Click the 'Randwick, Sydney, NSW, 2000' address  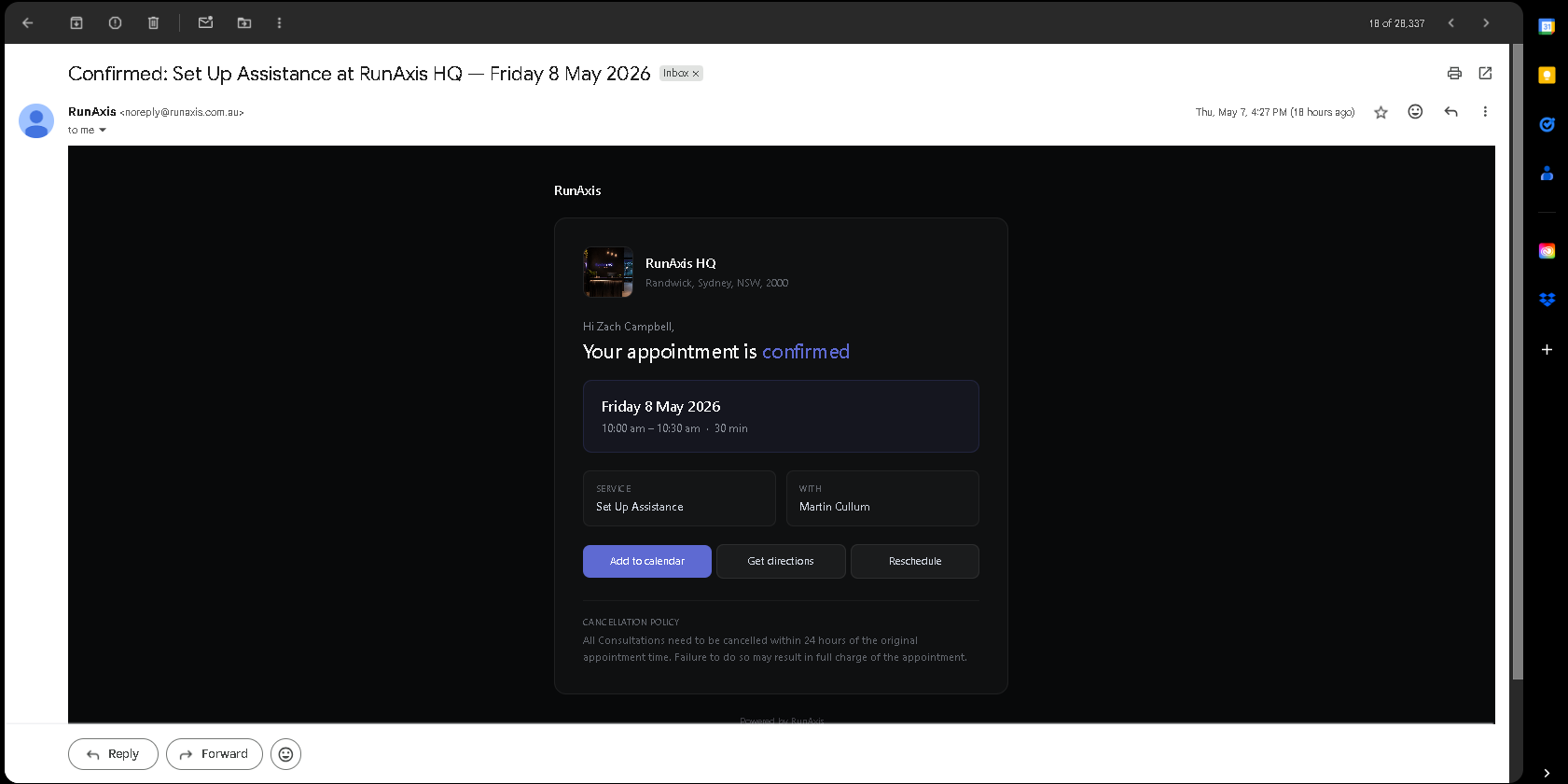click(x=716, y=283)
